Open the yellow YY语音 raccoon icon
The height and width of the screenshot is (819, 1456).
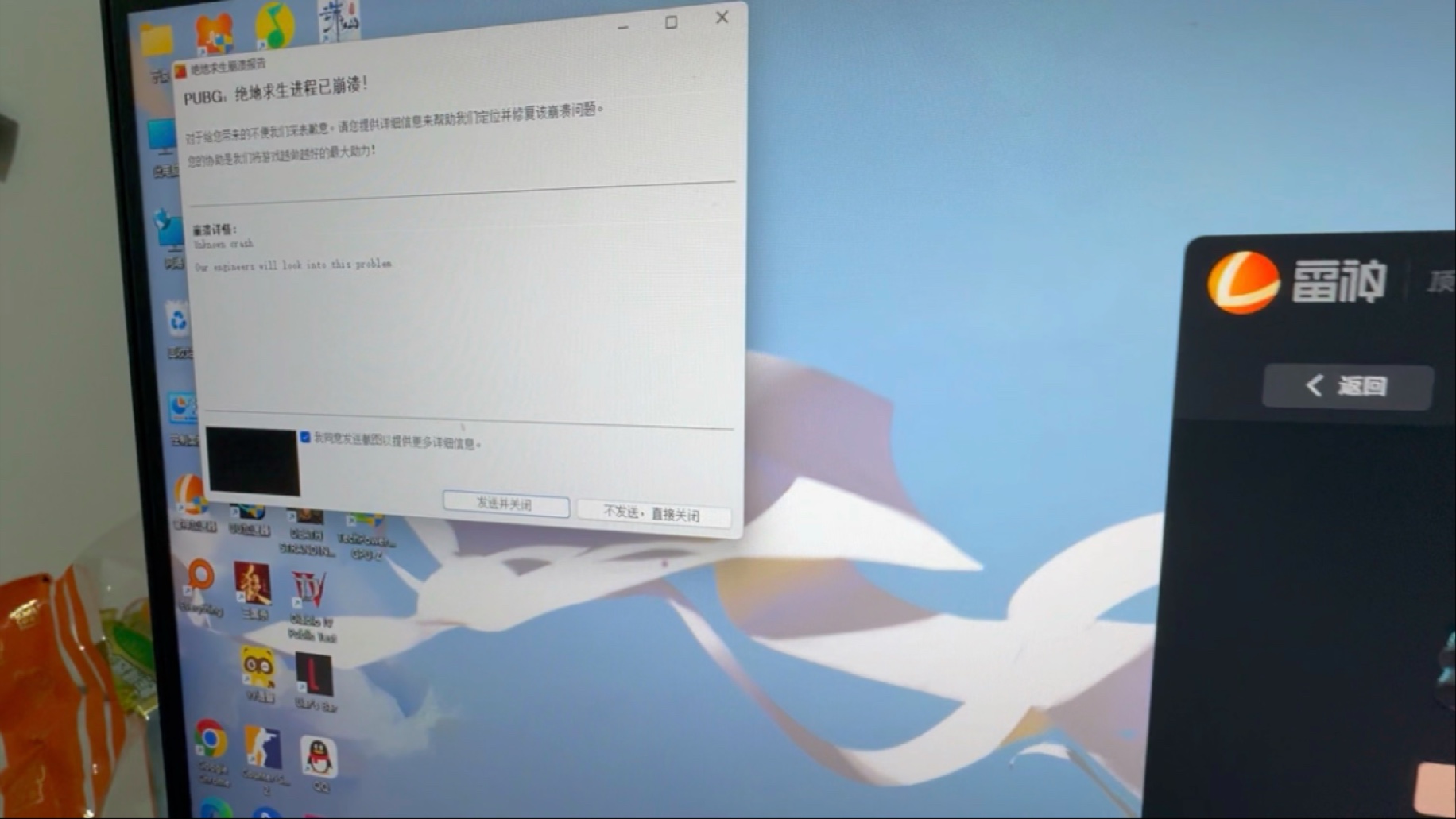(x=259, y=674)
